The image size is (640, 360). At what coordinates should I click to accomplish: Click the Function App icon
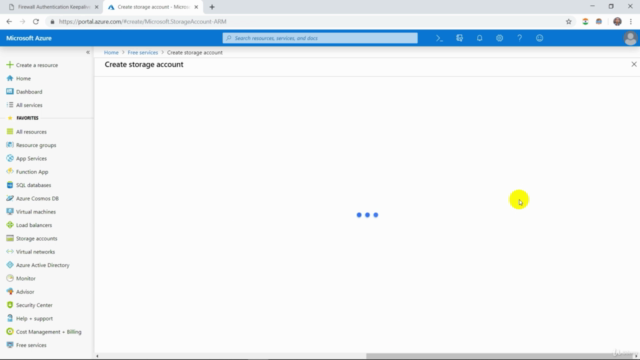point(10,171)
